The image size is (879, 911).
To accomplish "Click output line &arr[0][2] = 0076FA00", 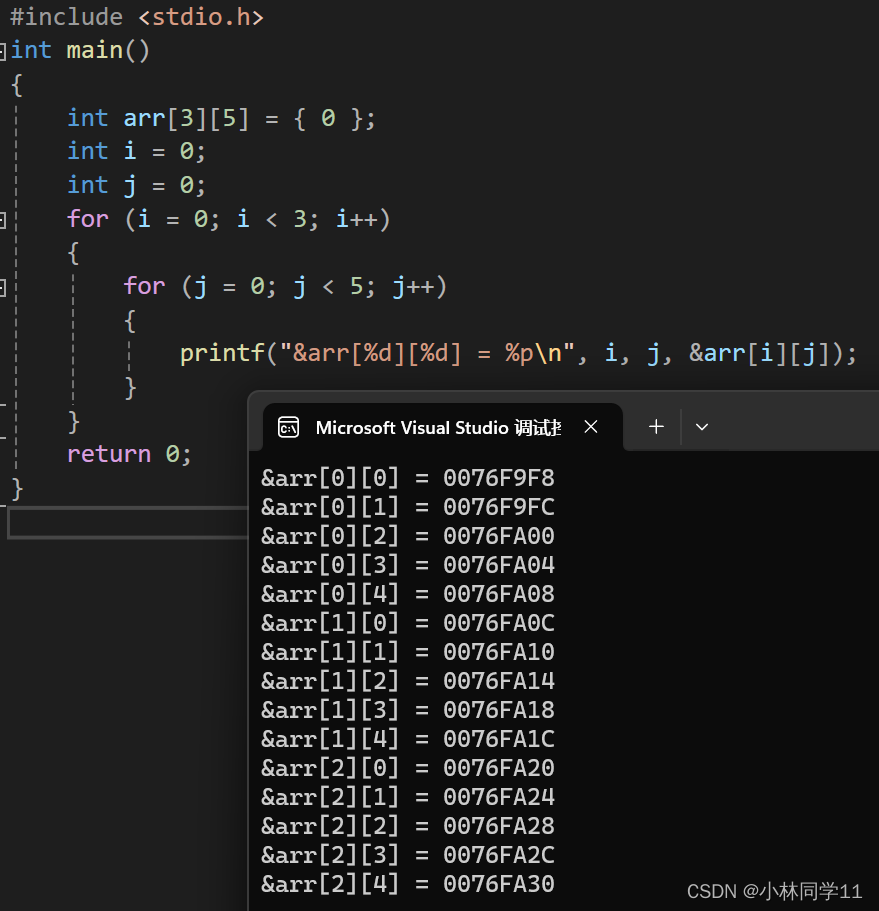I will pos(408,536).
